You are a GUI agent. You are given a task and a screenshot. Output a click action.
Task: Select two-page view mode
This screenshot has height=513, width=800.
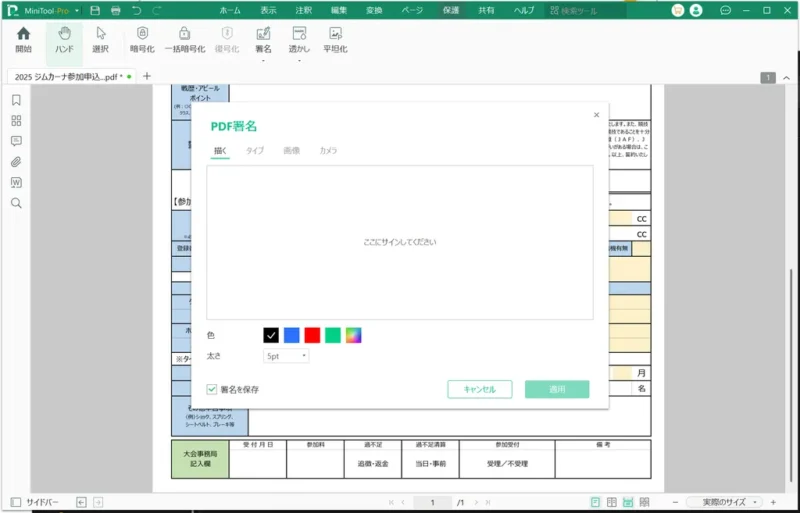pos(612,502)
